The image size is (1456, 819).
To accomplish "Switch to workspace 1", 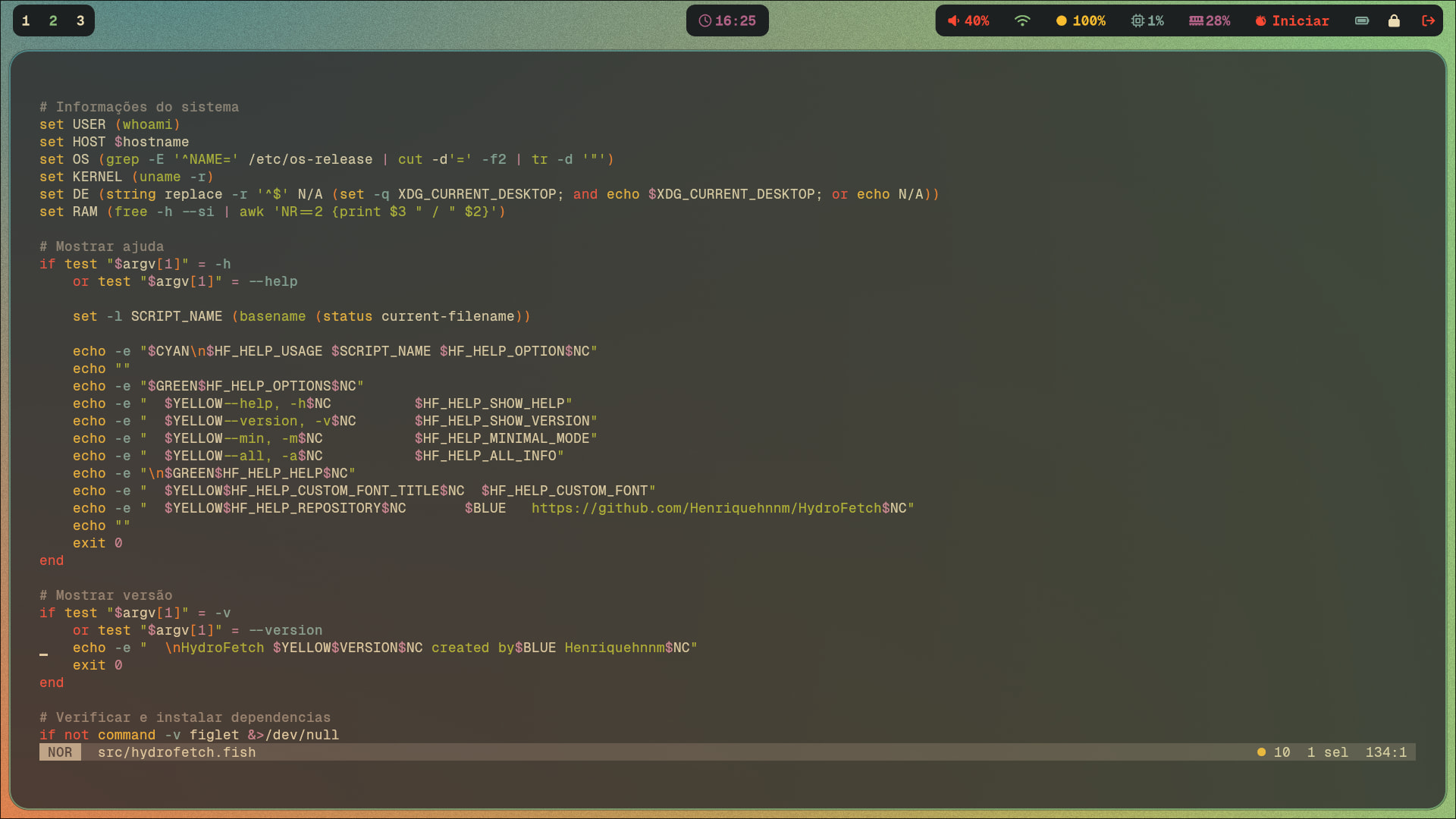I will pos(26,21).
